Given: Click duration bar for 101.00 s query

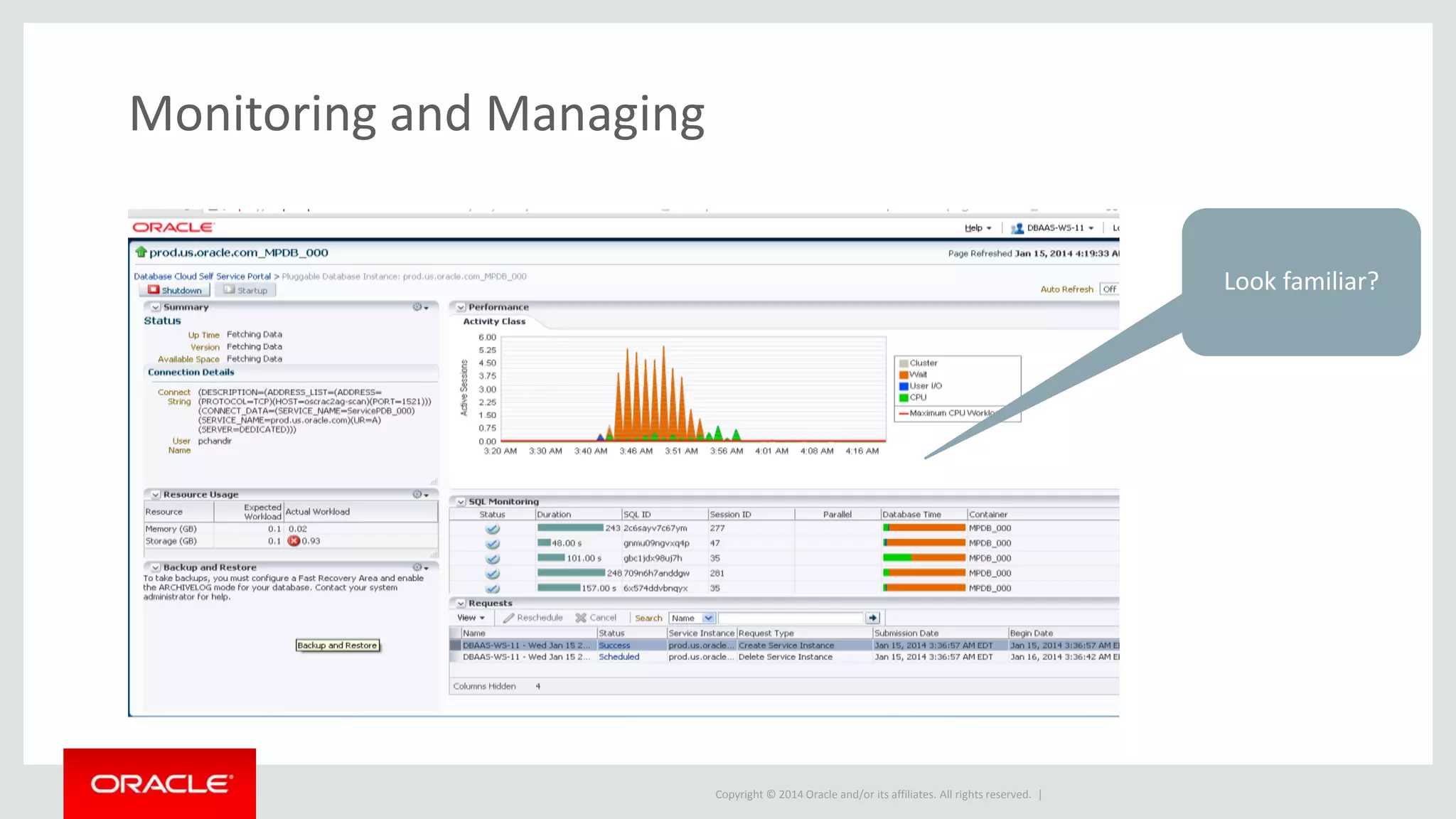Looking at the screenshot, I should pyautogui.click(x=551, y=558).
